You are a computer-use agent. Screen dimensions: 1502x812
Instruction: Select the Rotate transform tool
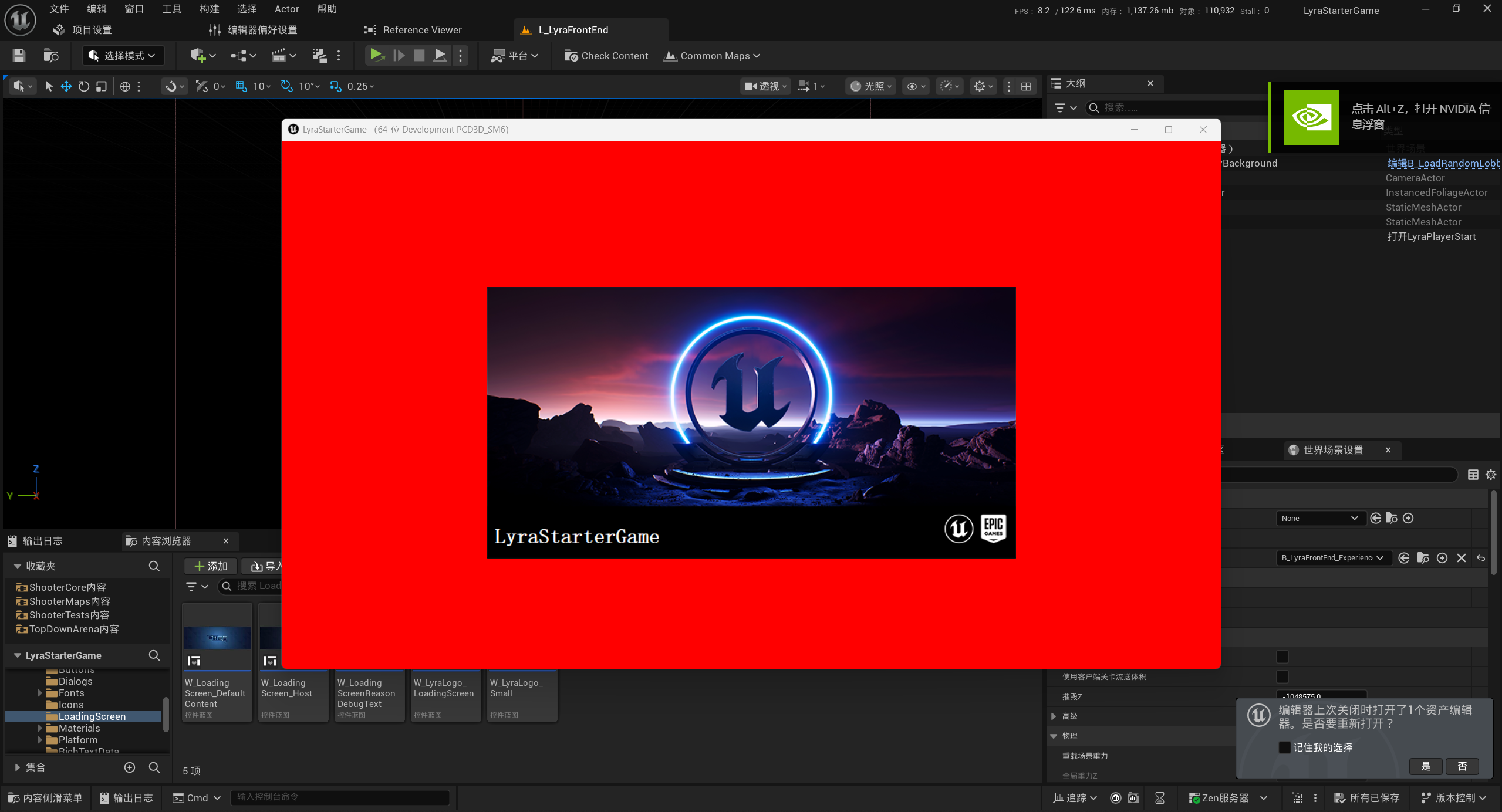point(84,86)
